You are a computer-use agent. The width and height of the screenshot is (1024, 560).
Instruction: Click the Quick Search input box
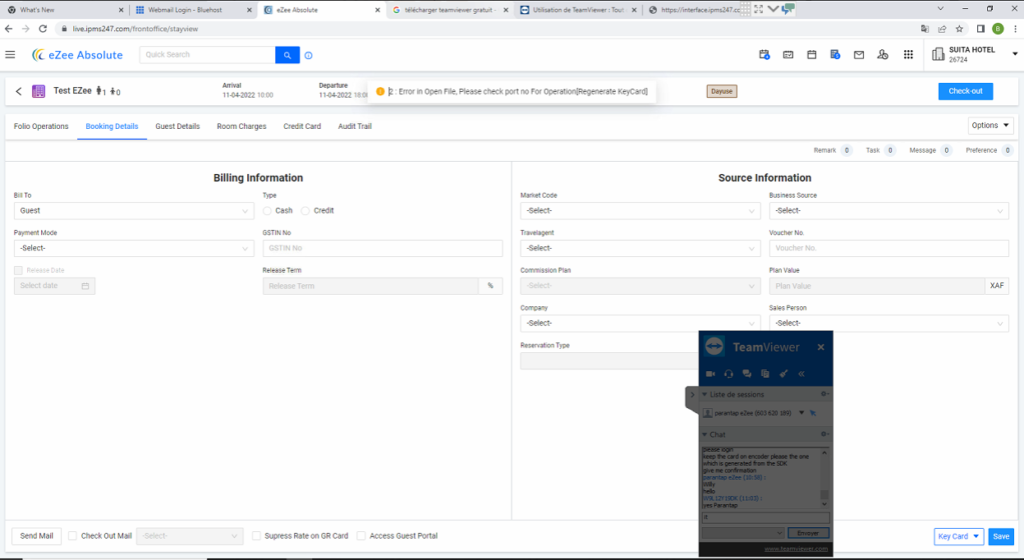pyautogui.click(x=207, y=55)
